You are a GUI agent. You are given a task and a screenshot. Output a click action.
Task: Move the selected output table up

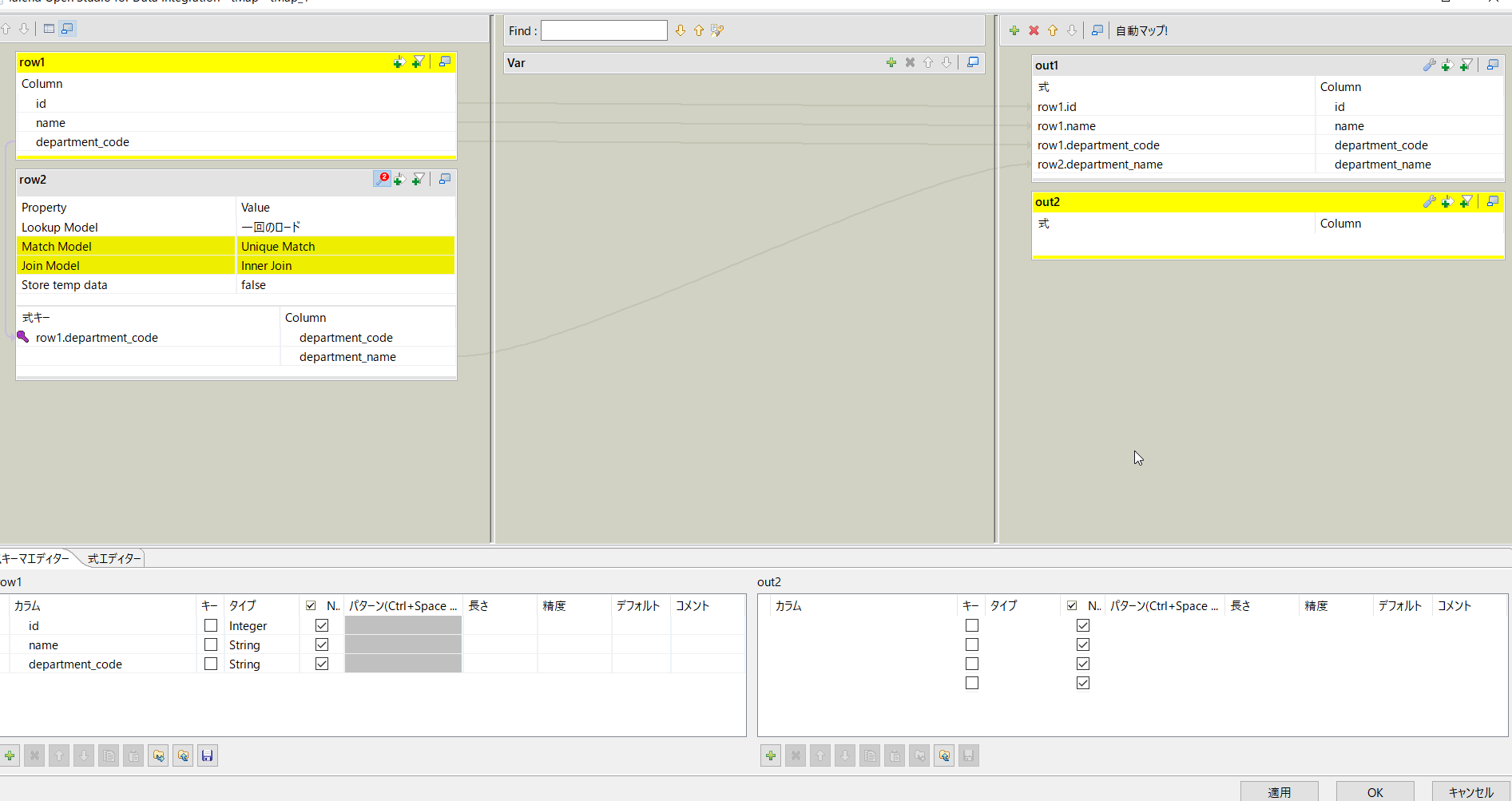click(1053, 30)
